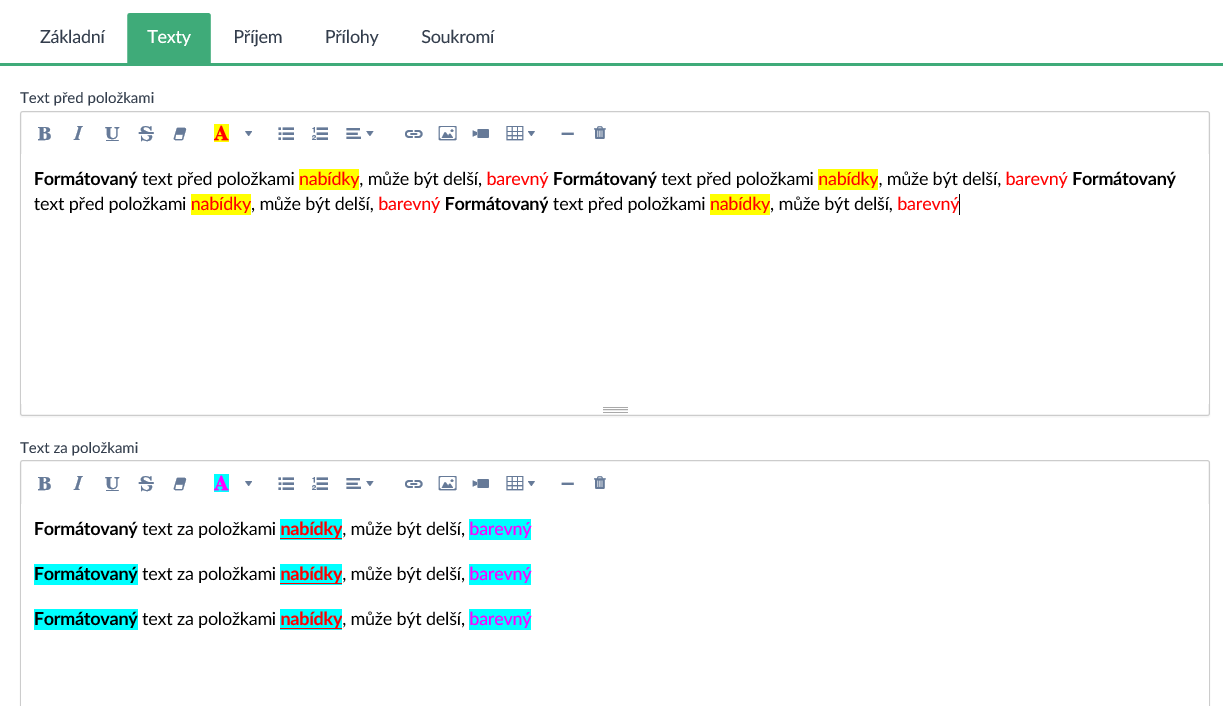Toggle Bold in the top editor toolbar
Screen dimensions: 1223x706
pyautogui.click(x=44, y=133)
